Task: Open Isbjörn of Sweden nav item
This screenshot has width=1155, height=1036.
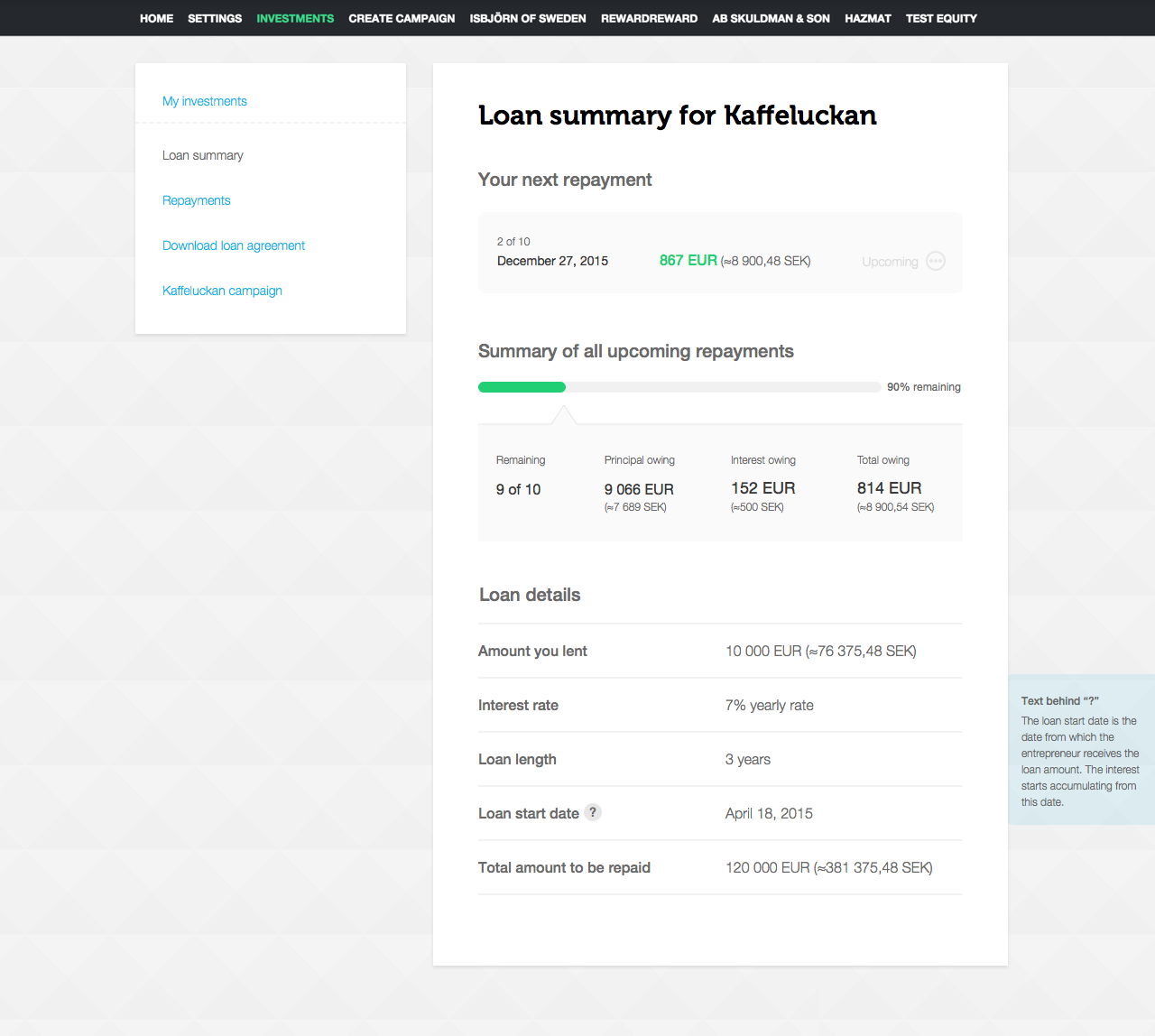Action: click(x=528, y=18)
